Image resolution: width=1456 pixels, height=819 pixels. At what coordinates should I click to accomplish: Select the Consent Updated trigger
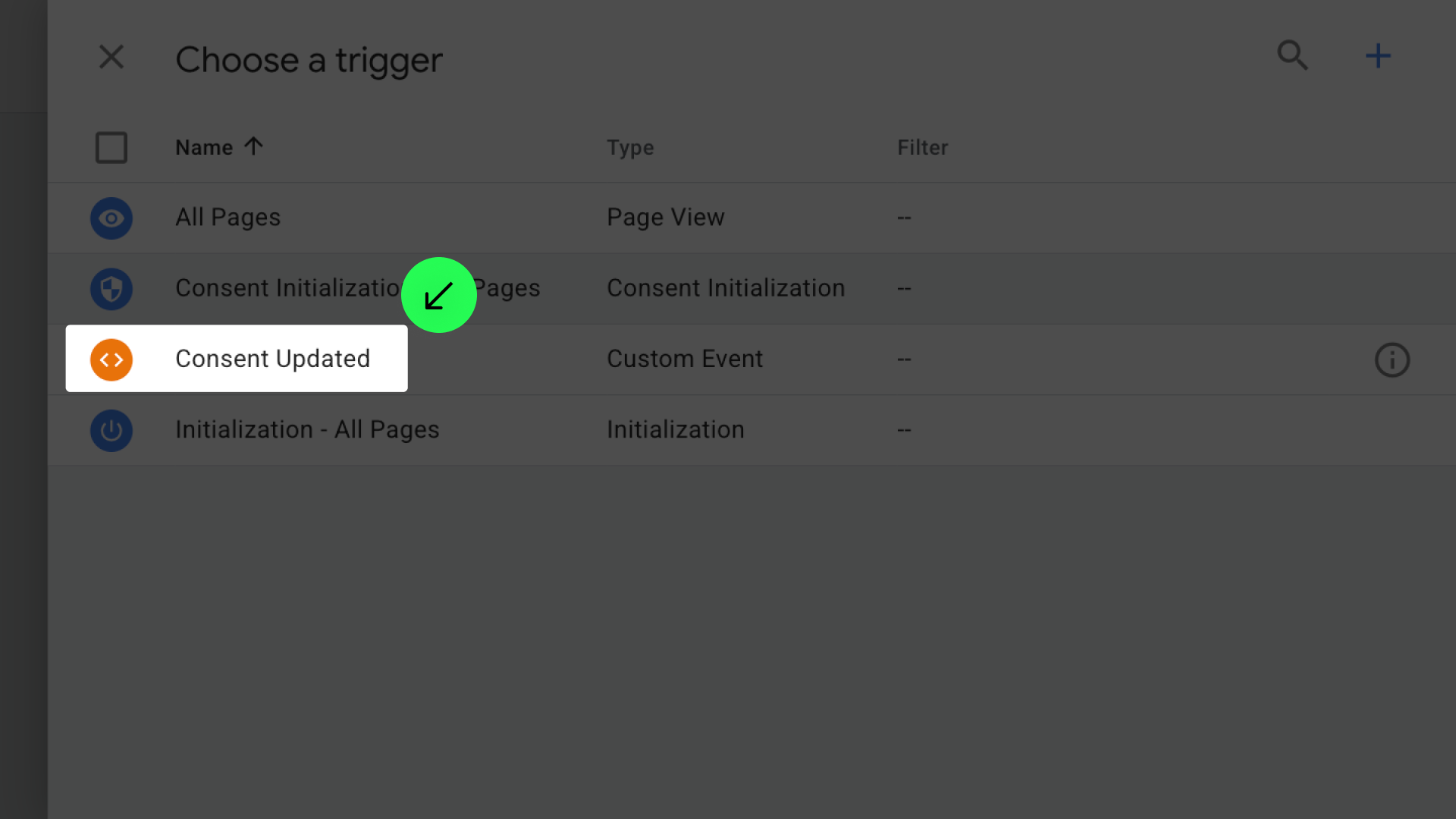pos(272,359)
